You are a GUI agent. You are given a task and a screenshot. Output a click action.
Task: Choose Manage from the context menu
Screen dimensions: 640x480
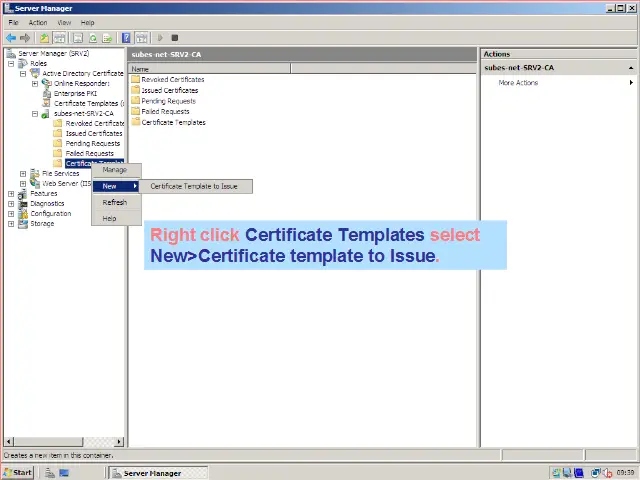(x=115, y=169)
